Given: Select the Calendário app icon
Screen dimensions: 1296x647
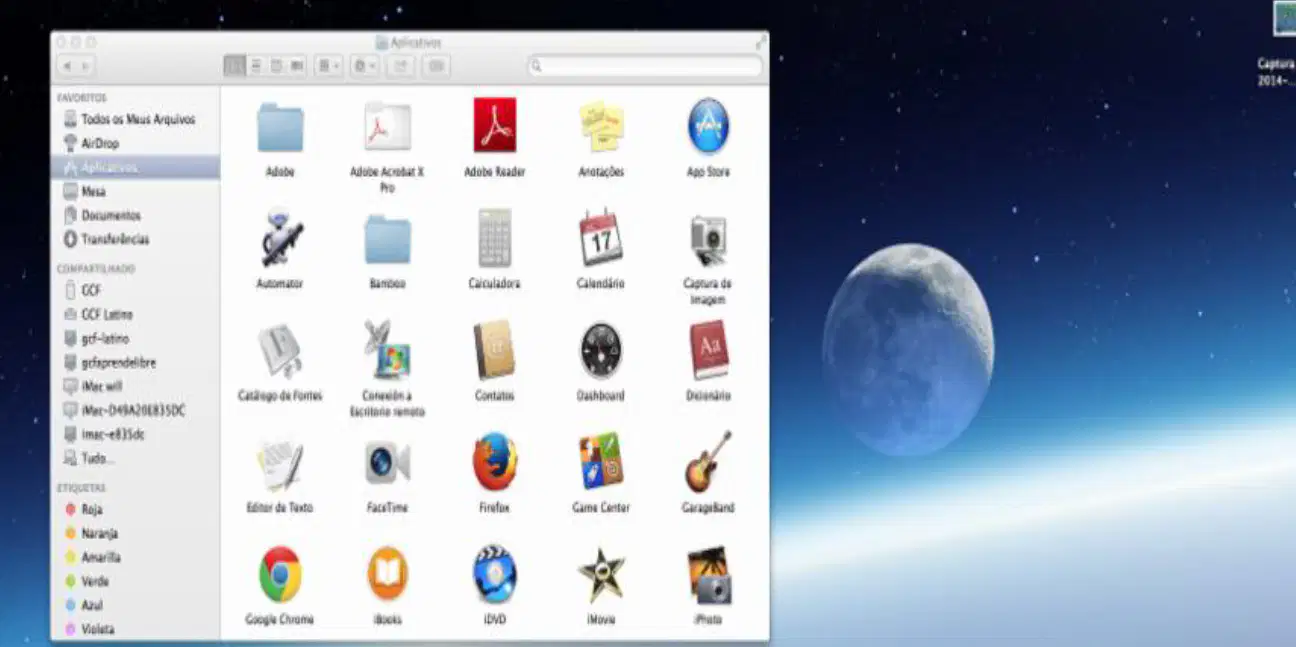Looking at the screenshot, I should pos(601,238).
